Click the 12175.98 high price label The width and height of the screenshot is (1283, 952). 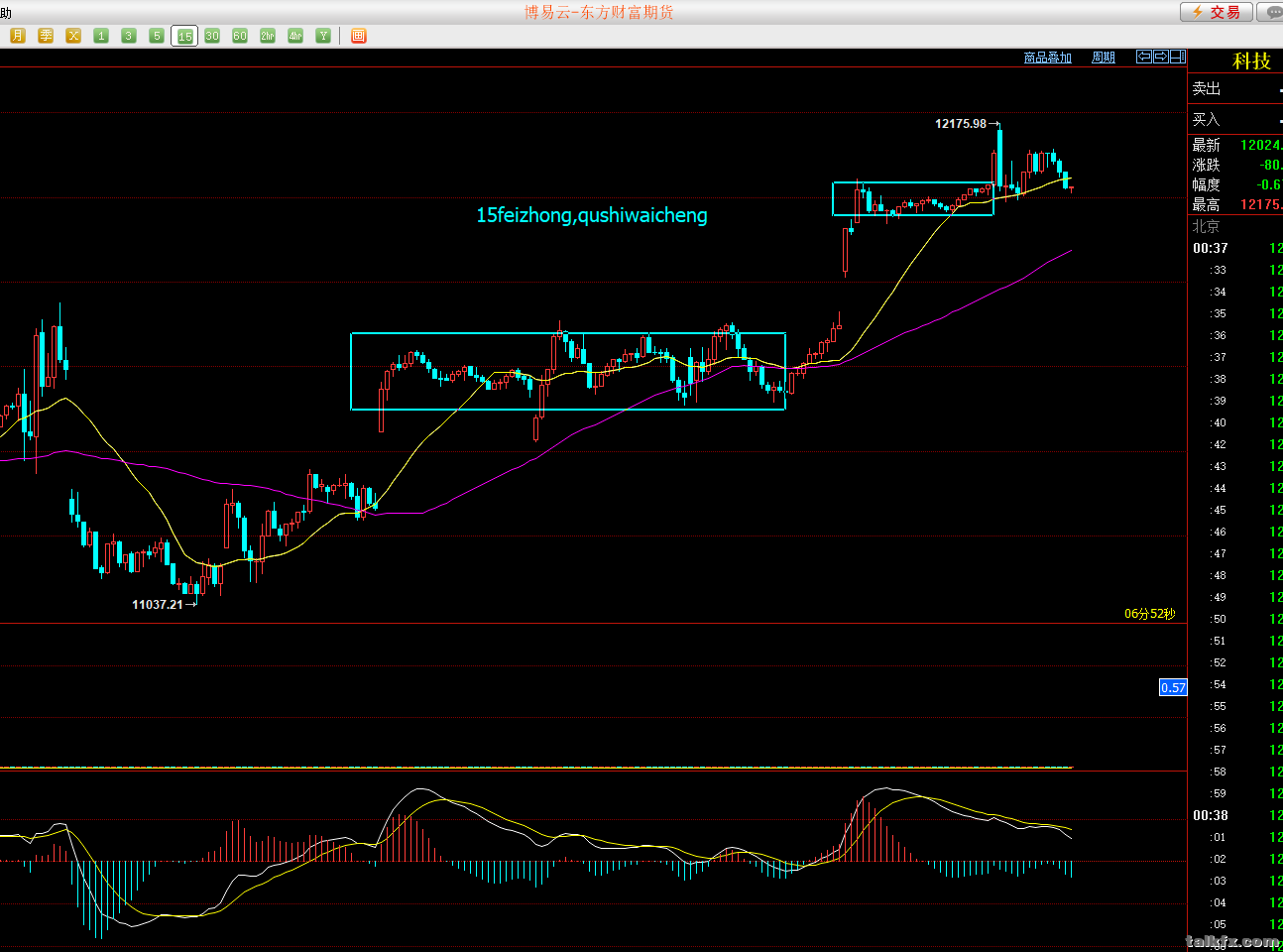pyautogui.click(x=961, y=124)
